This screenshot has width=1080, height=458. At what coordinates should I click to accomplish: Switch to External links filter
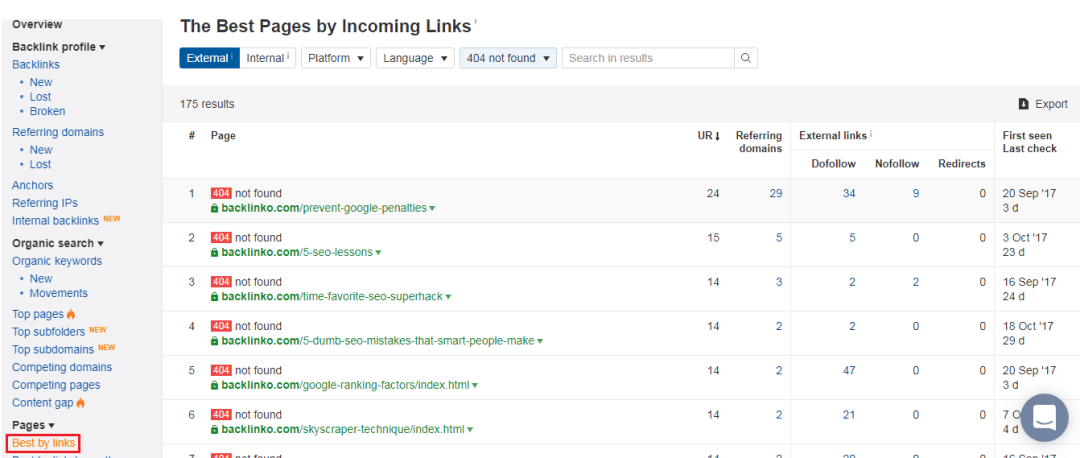[x=209, y=58]
